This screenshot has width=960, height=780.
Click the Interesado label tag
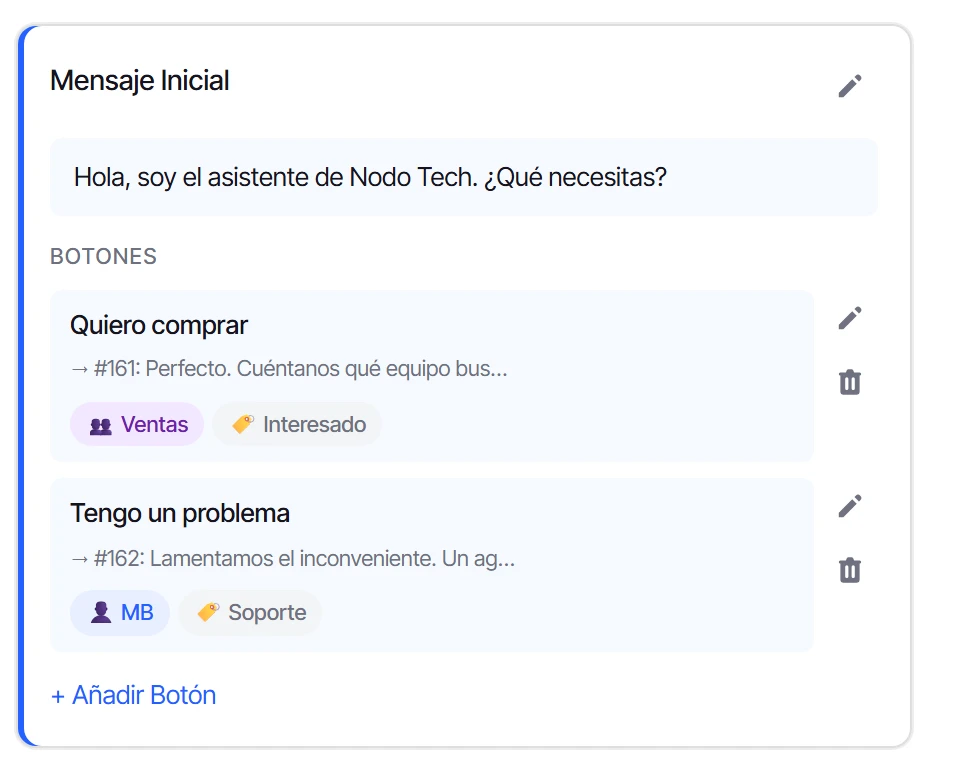(298, 424)
